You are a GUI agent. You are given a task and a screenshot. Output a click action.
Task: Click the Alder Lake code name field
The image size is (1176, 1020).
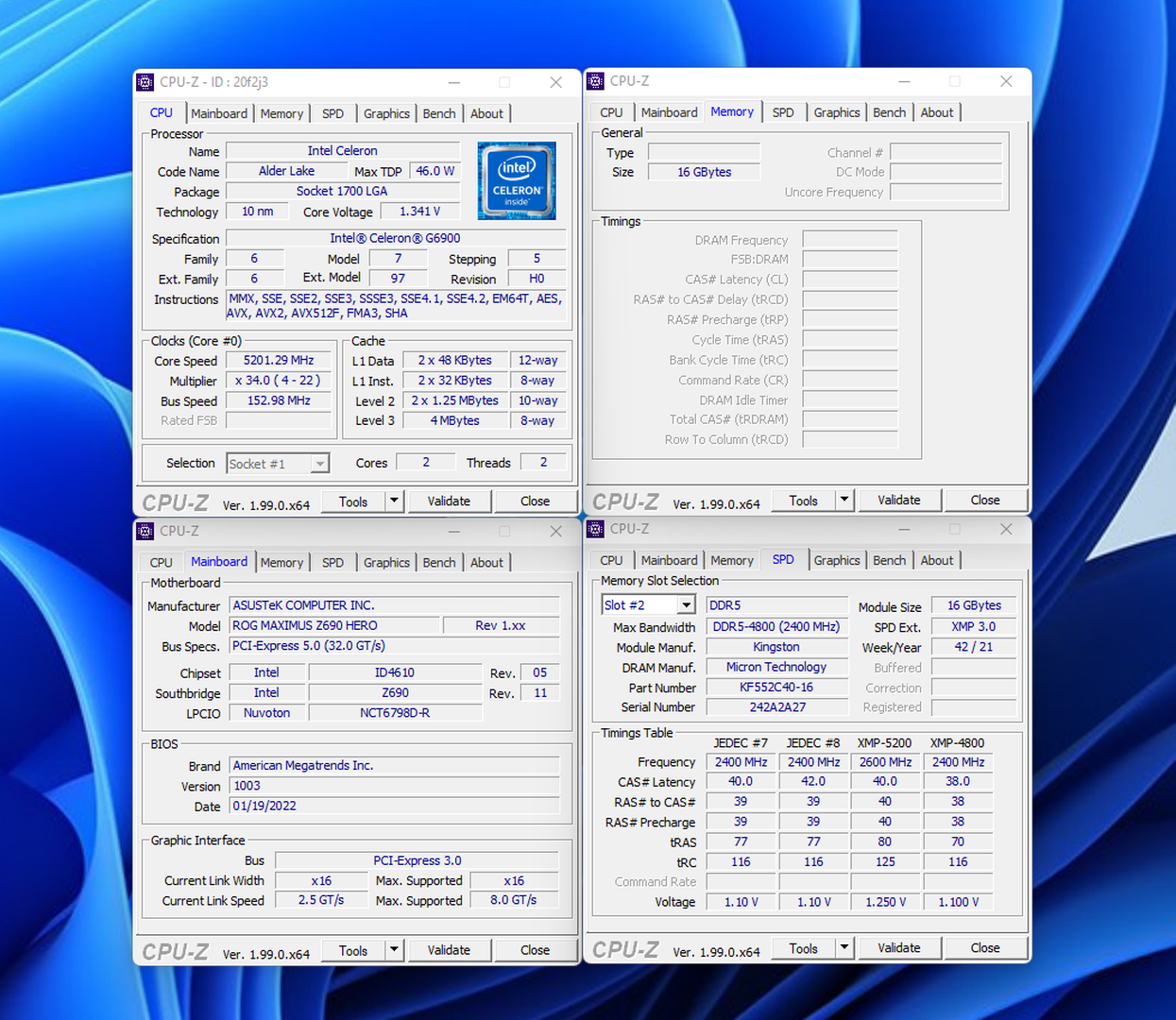click(286, 171)
